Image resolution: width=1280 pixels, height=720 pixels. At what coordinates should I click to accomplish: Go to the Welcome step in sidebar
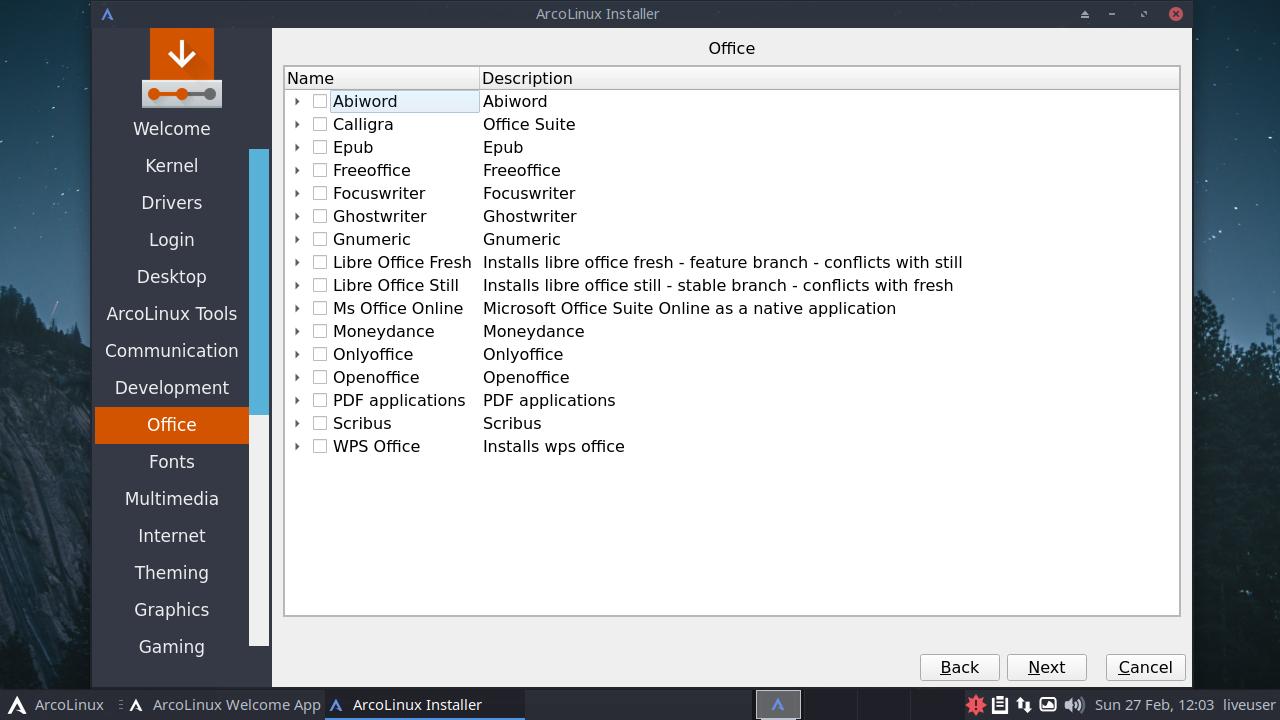[172, 129]
